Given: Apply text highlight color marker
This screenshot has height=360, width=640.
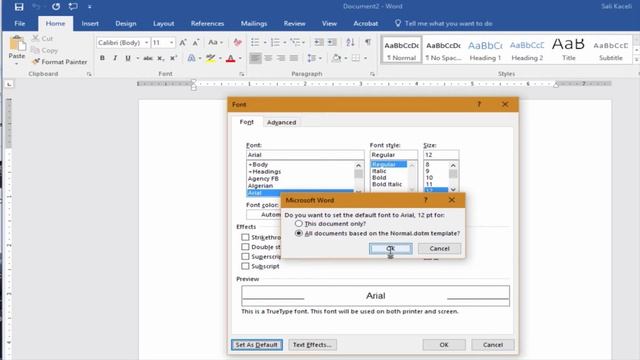Looking at the screenshot, I should [x=210, y=58].
